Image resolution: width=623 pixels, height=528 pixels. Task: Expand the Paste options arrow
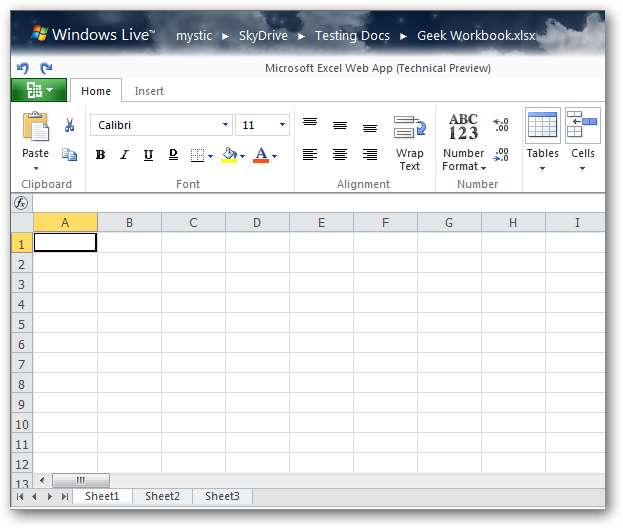(36, 168)
